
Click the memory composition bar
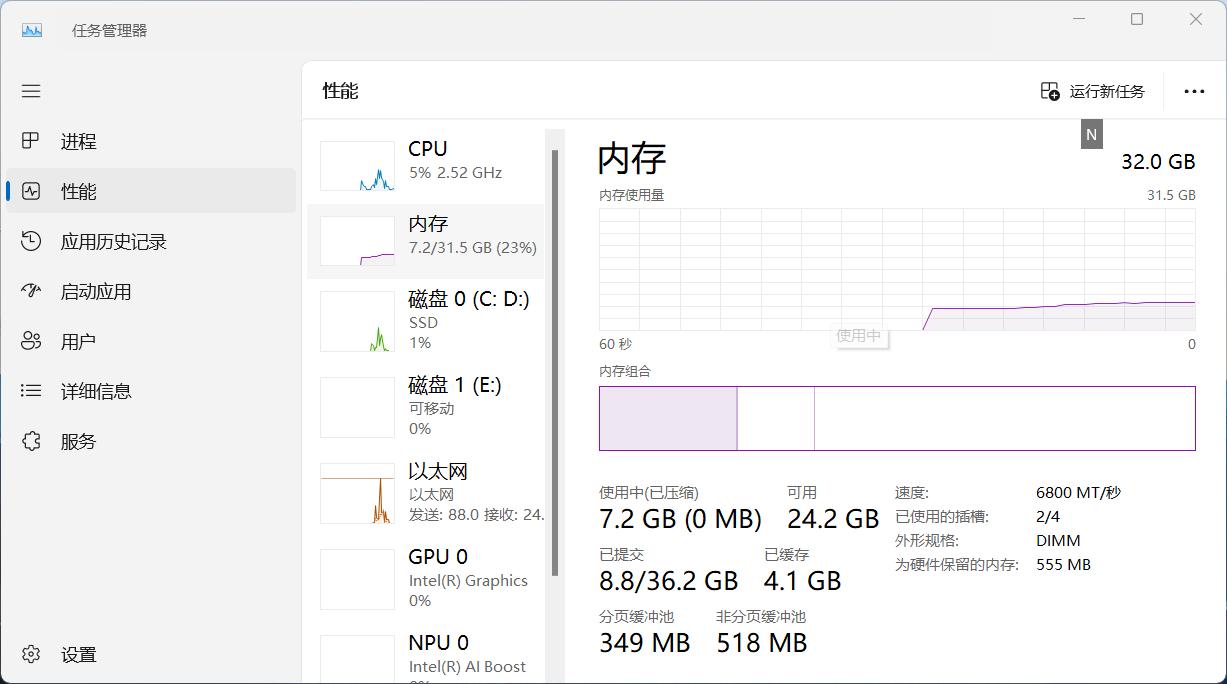[x=896, y=418]
